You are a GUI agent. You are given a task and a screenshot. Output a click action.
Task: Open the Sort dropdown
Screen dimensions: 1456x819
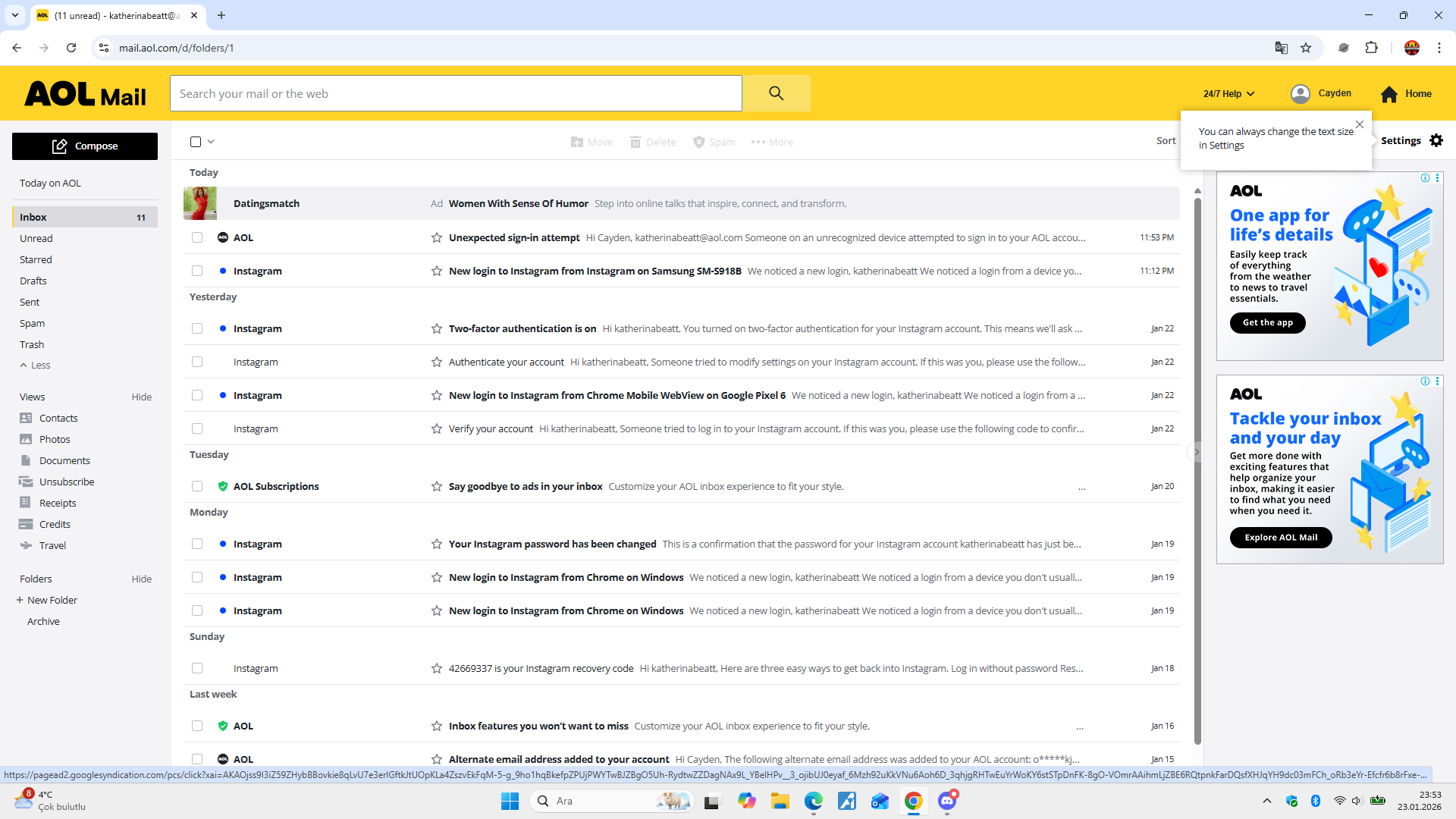point(1166,141)
